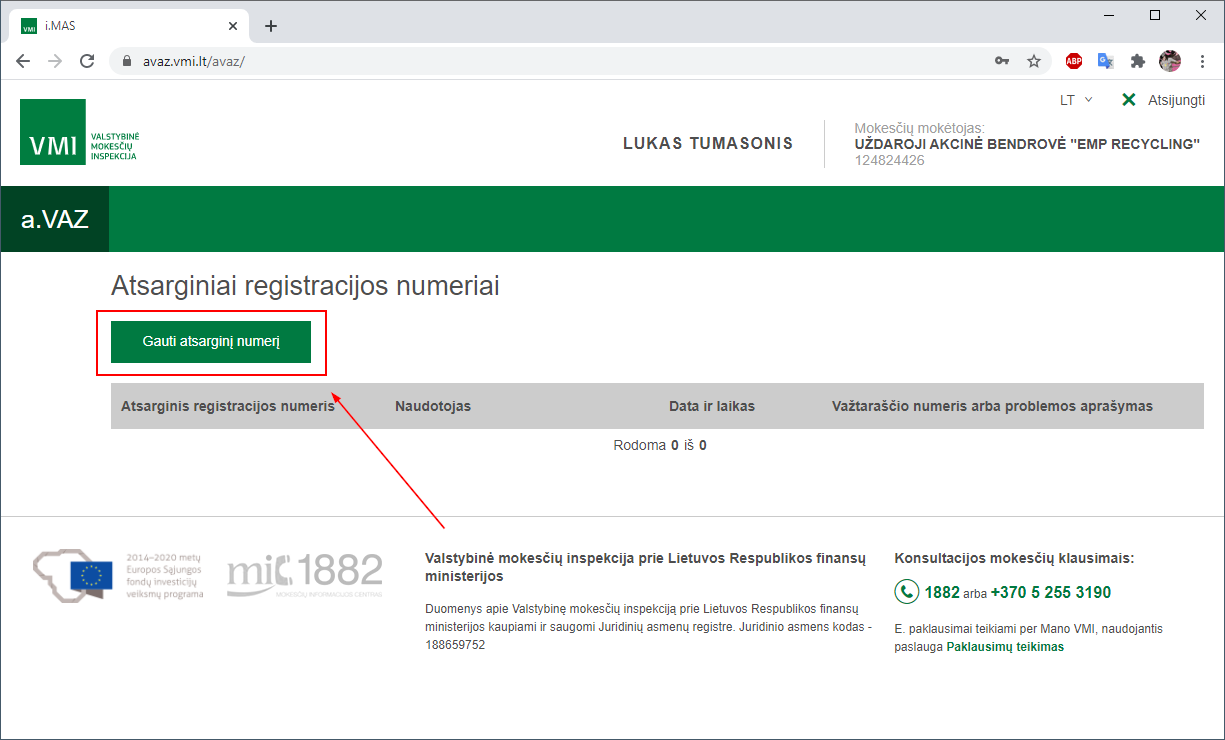This screenshot has height=740, width=1225.
Task: Click the mic 1882 information center logo
Action: coord(305,575)
